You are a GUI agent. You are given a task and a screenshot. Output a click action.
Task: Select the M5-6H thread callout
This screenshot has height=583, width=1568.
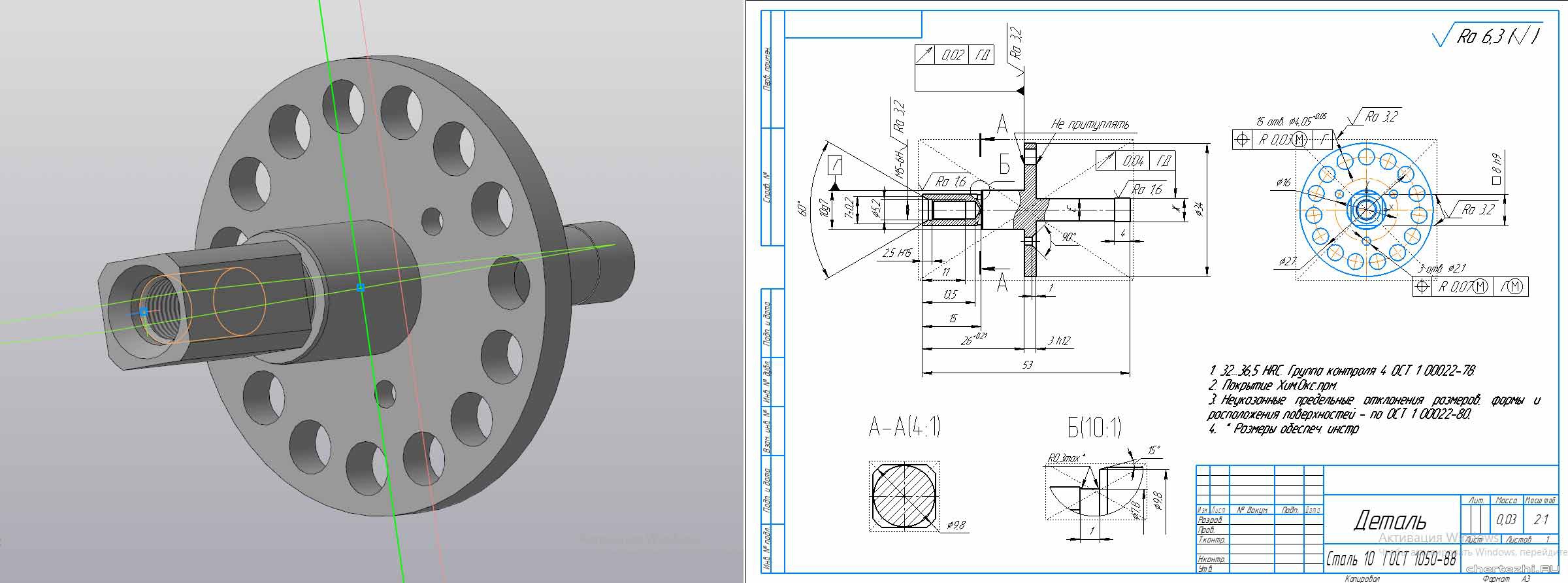click(898, 165)
